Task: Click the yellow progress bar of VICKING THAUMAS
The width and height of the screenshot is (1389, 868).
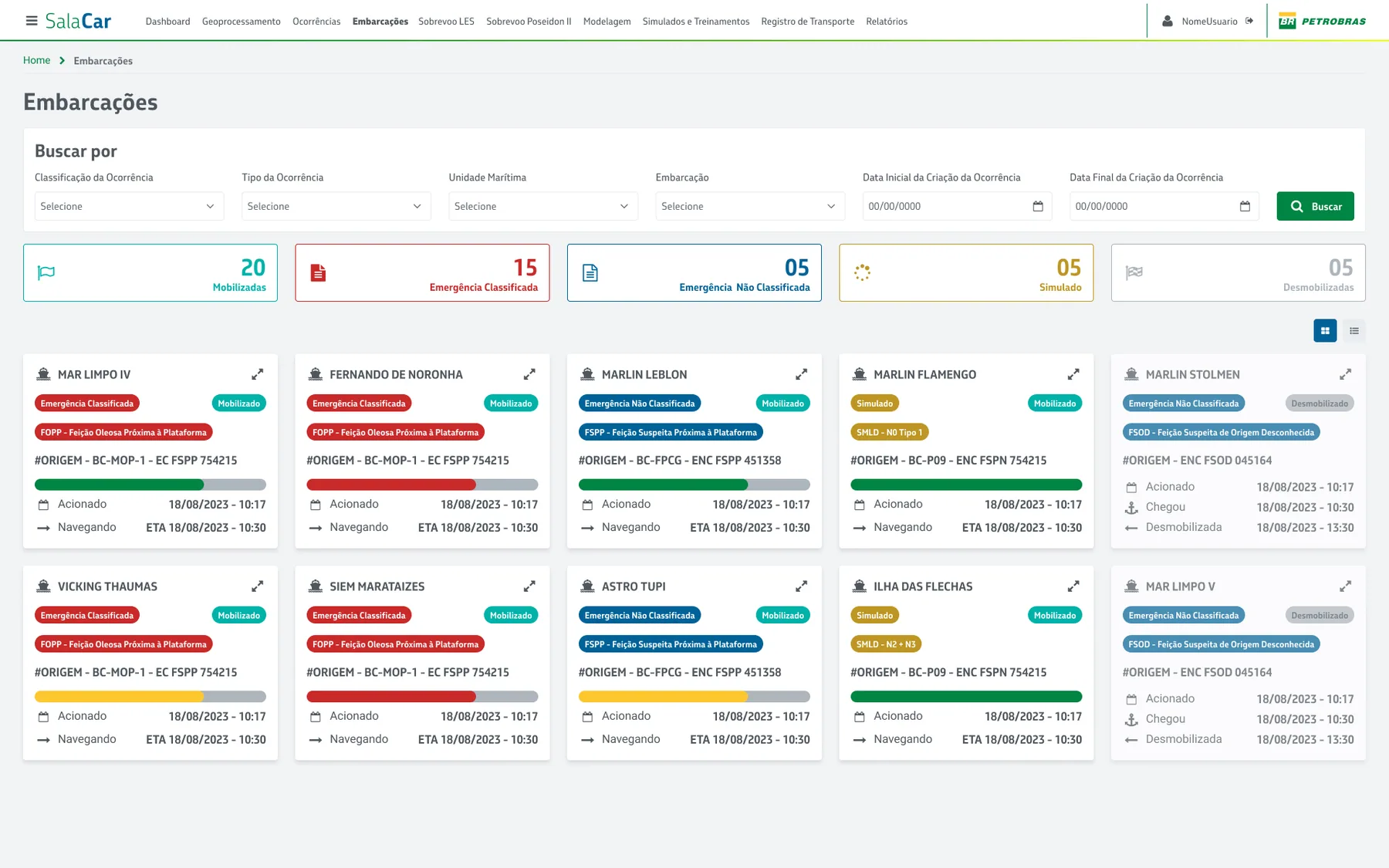Action: 150,697
